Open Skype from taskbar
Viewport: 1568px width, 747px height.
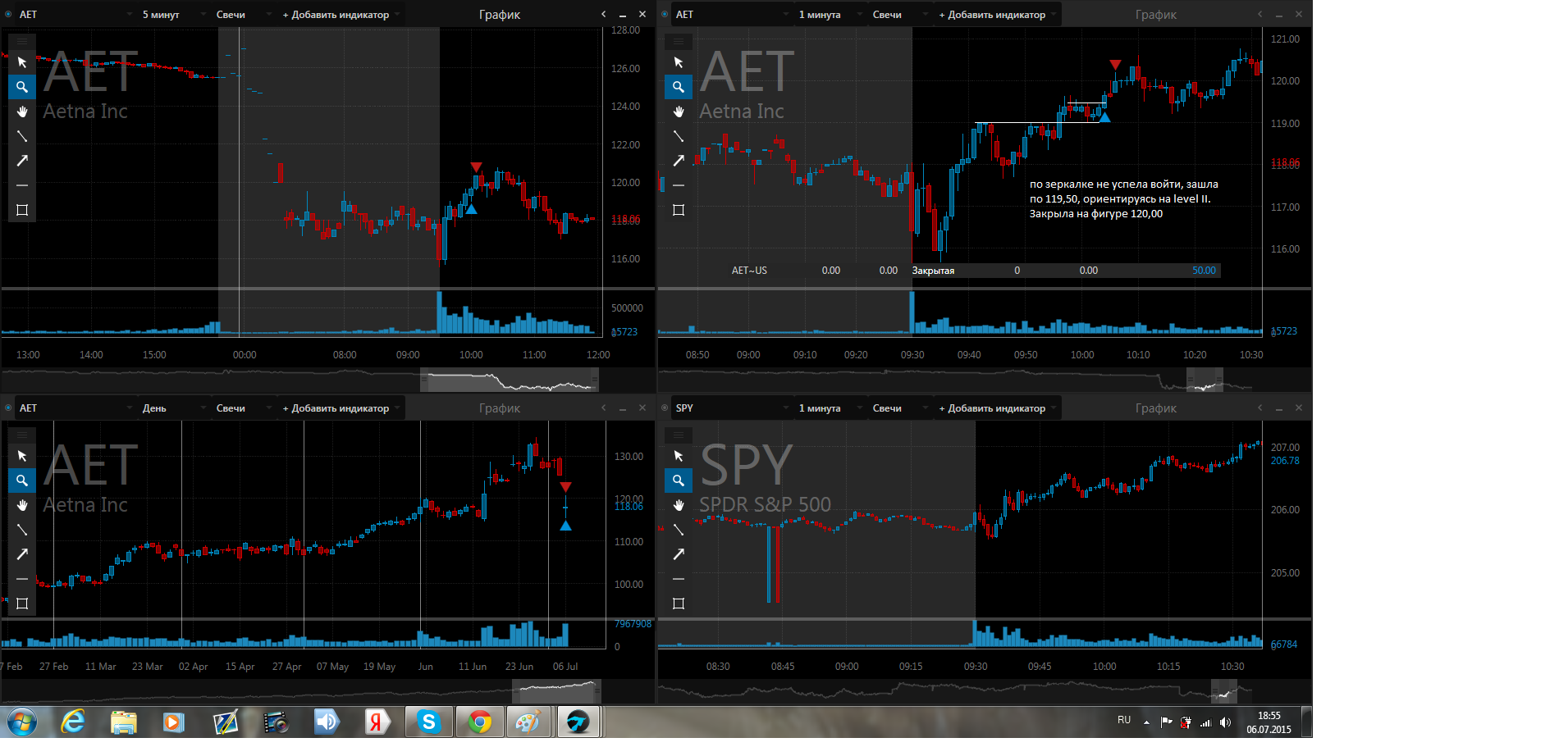point(428,722)
